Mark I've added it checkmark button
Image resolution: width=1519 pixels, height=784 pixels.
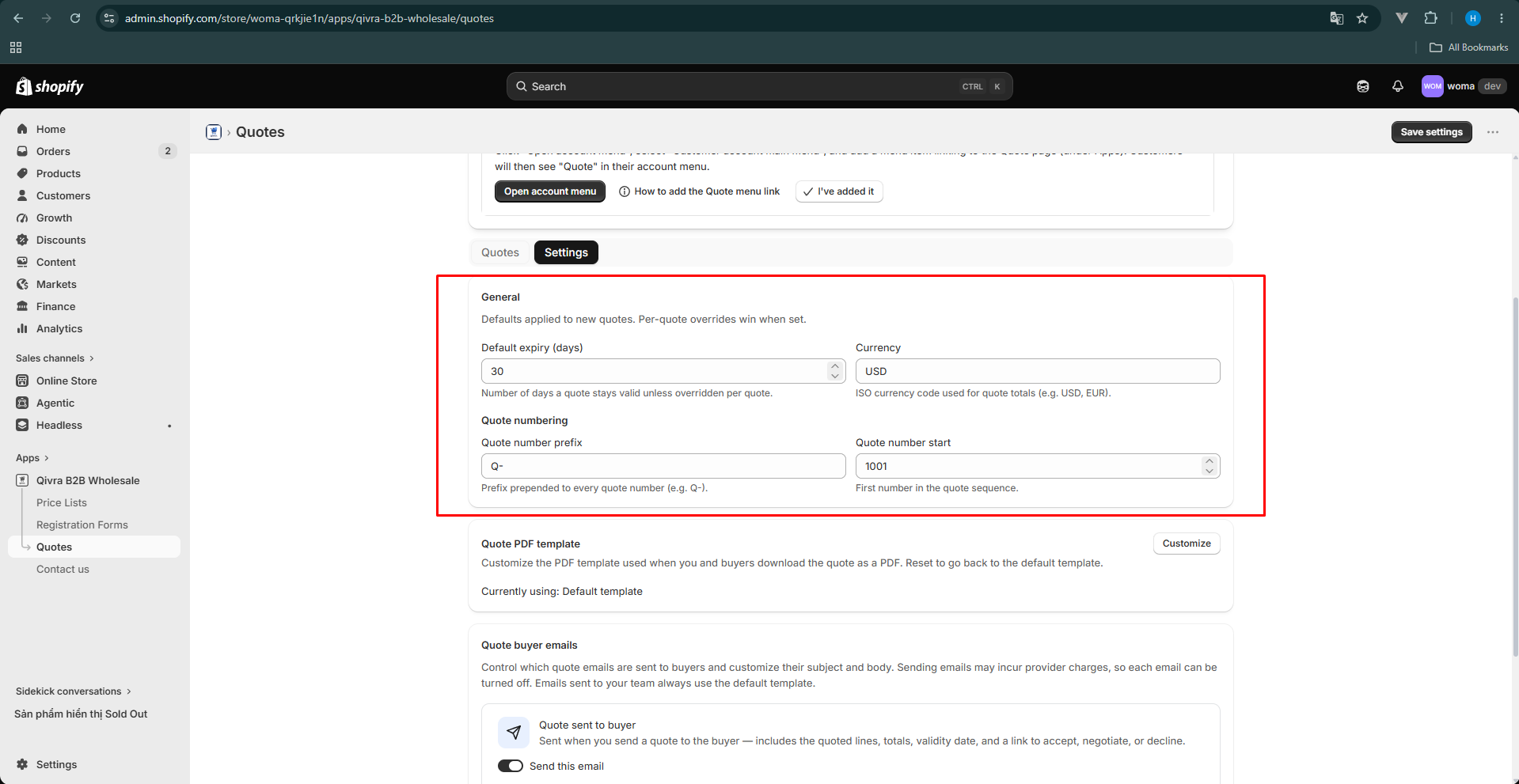[x=838, y=191]
